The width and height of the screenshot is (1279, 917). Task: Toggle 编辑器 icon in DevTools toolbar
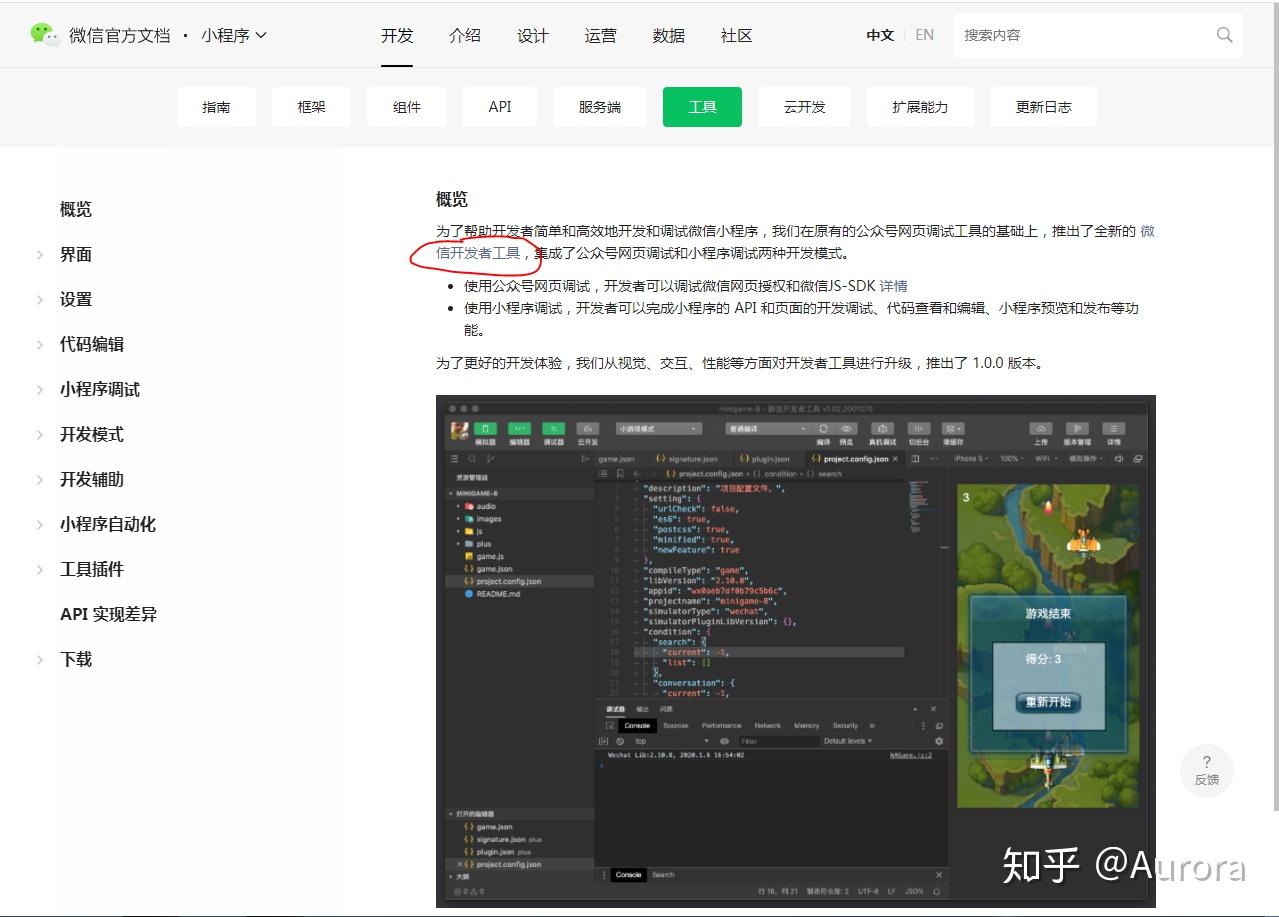click(519, 429)
